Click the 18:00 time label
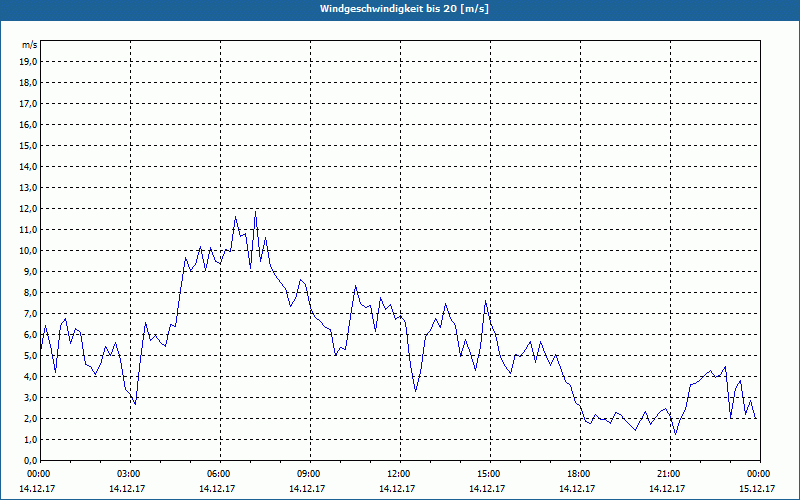This screenshot has width=800, height=500. click(x=579, y=474)
